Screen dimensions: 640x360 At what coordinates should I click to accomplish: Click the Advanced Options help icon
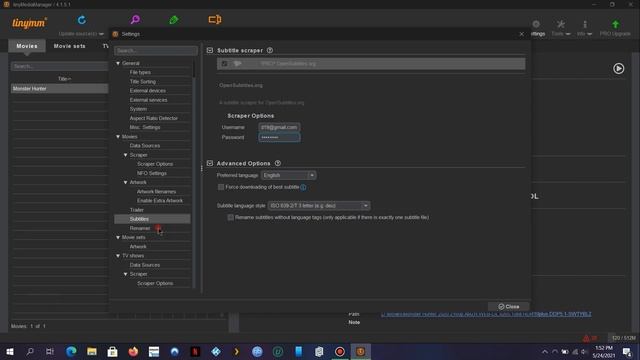[278, 163]
